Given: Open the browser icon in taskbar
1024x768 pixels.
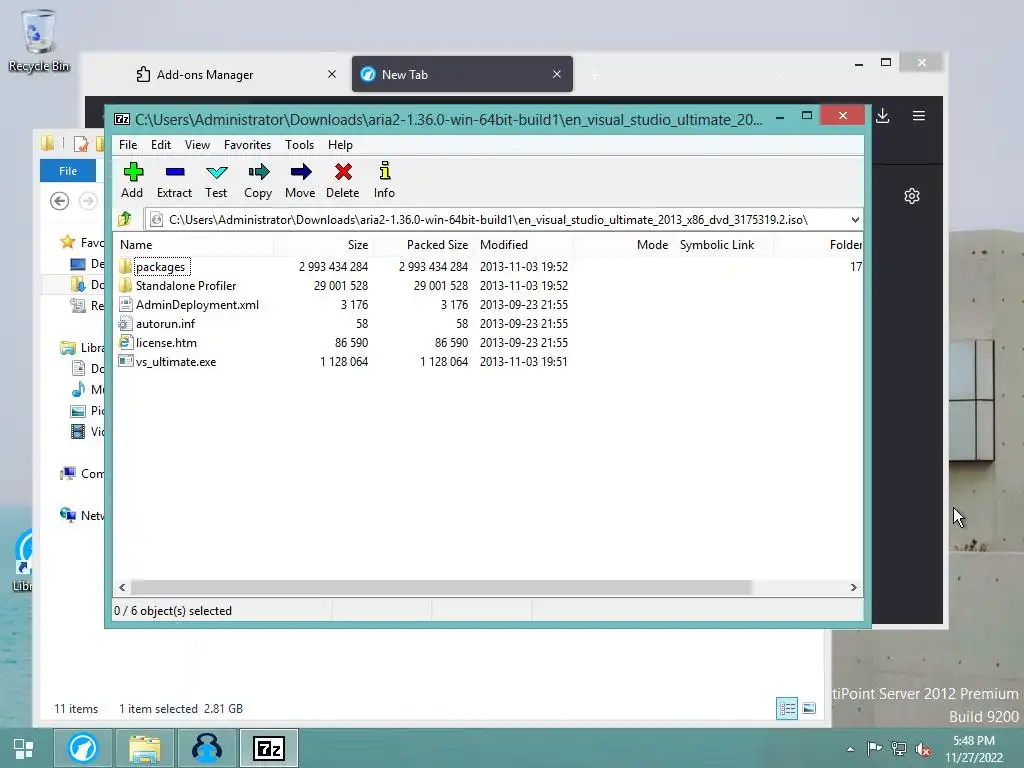Looking at the screenshot, I should pyautogui.click(x=82, y=748).
